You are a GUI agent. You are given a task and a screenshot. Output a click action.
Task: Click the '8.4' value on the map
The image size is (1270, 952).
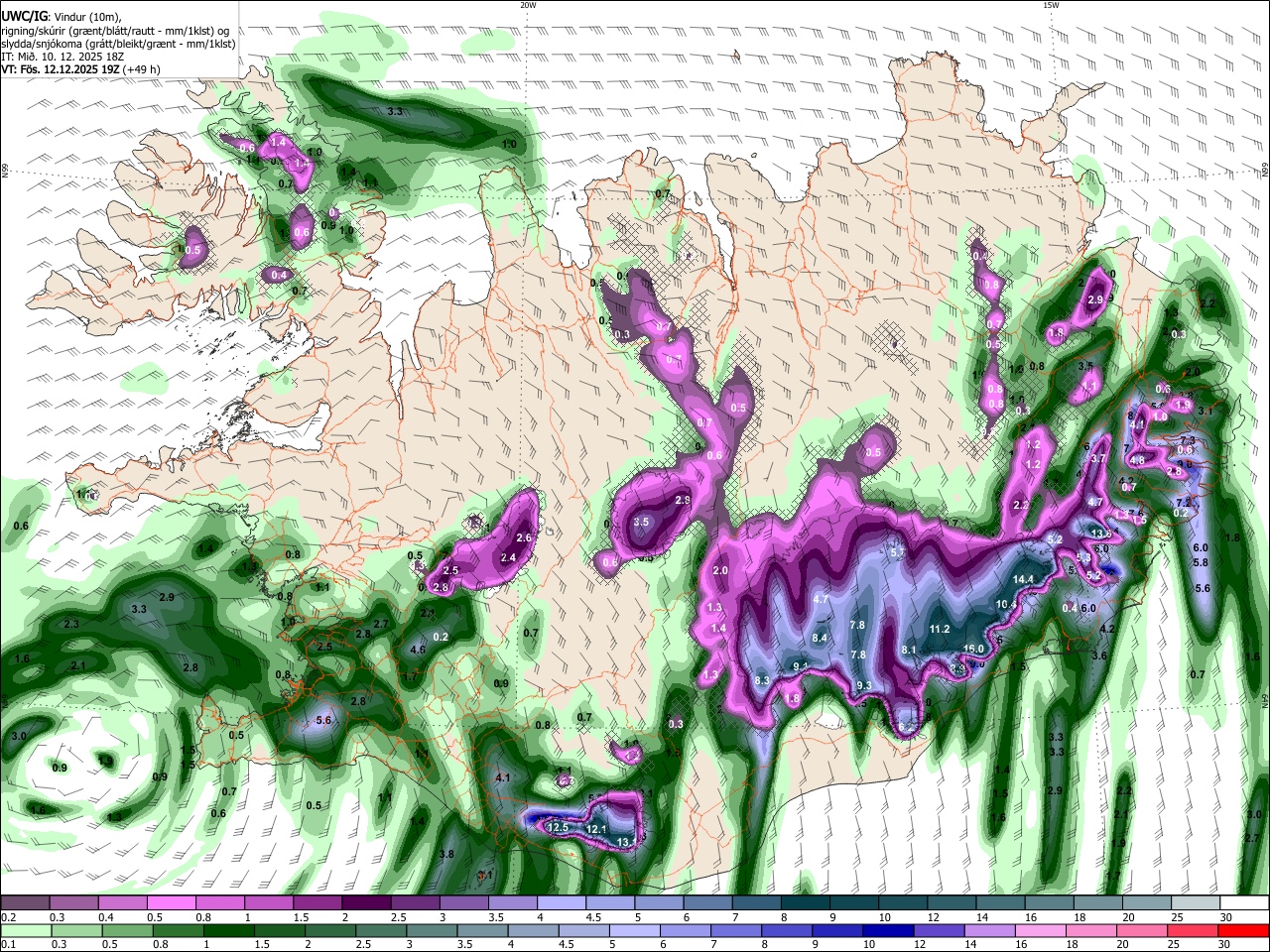coord(820,638)
